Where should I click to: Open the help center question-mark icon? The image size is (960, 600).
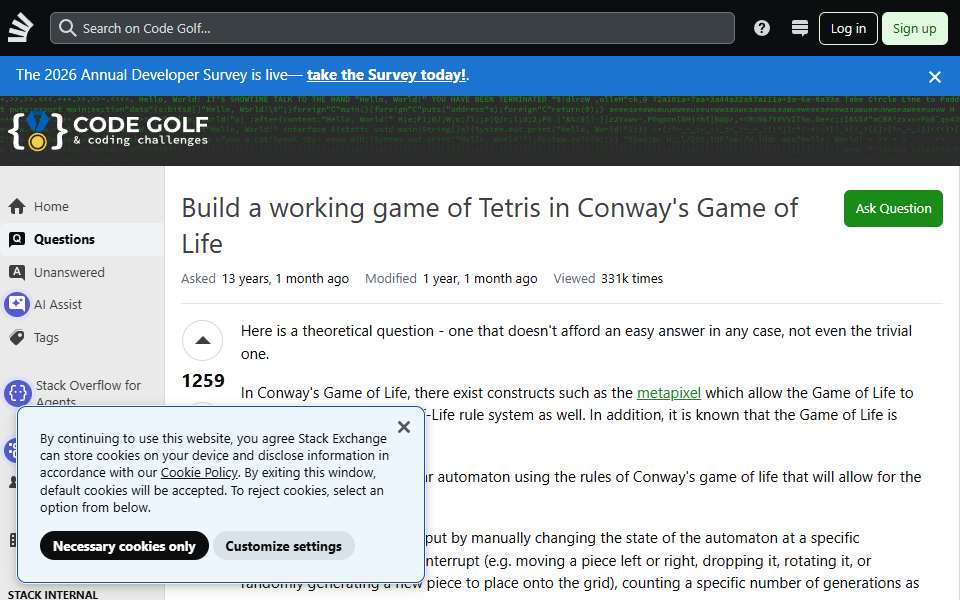762,28
